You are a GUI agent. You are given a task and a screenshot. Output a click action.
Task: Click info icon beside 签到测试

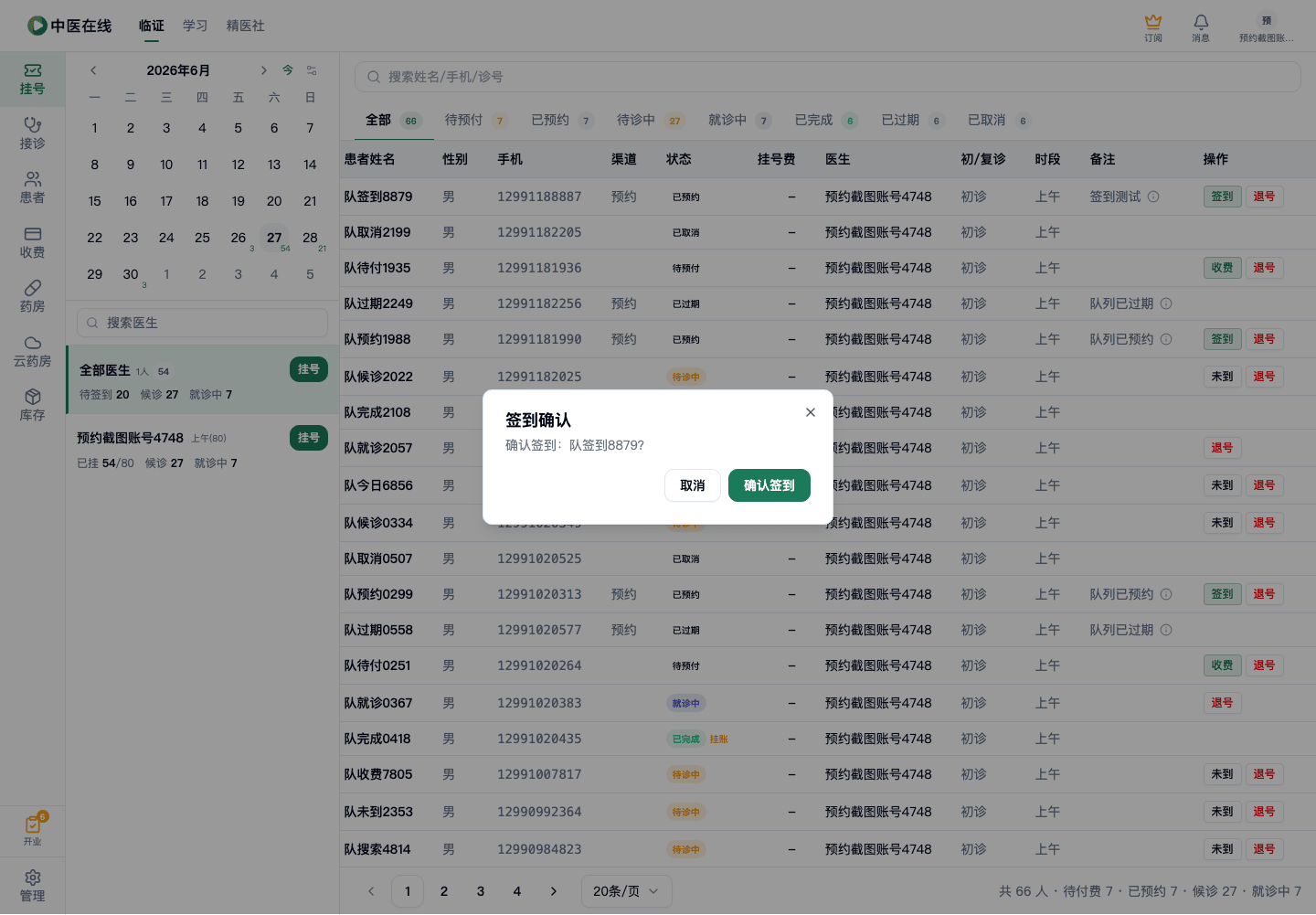(1153, 197)
